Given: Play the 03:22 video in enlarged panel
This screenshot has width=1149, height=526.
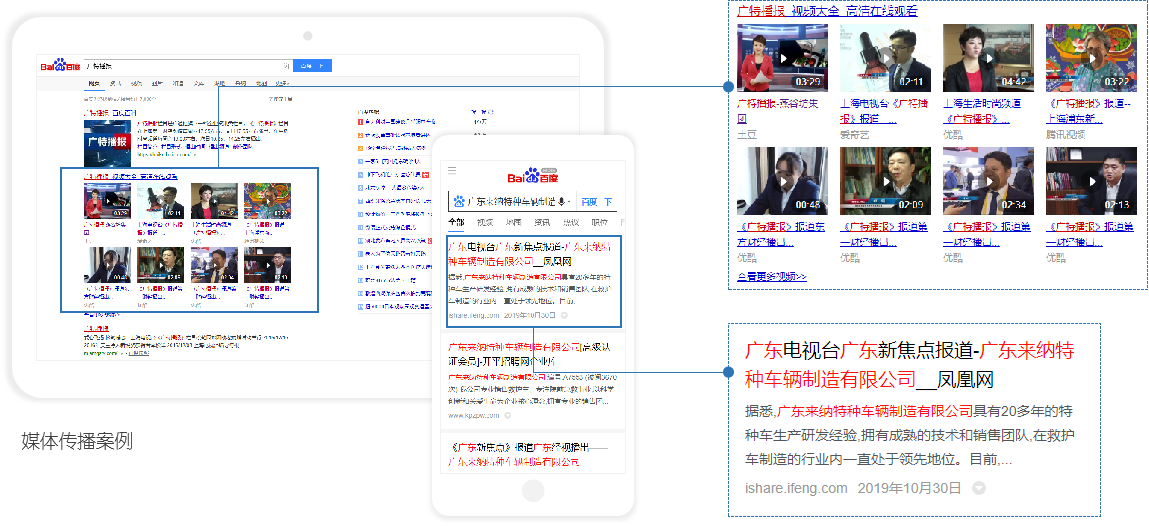Looking at the screenshot, I should [x=1091, y=58].
